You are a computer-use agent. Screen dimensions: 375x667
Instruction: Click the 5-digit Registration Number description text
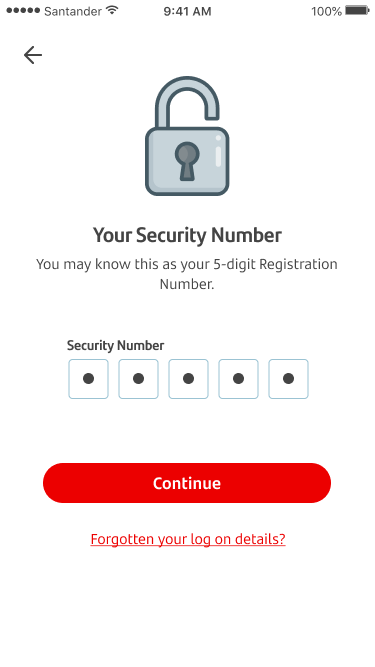[x=187, y=274]
